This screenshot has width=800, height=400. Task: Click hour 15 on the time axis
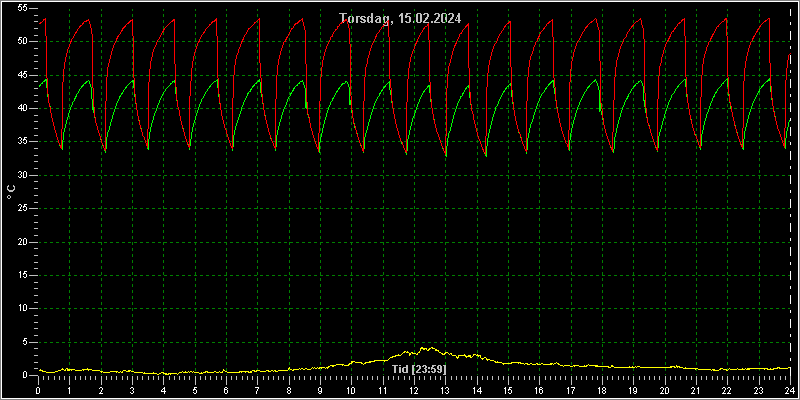tap(508, 390)
